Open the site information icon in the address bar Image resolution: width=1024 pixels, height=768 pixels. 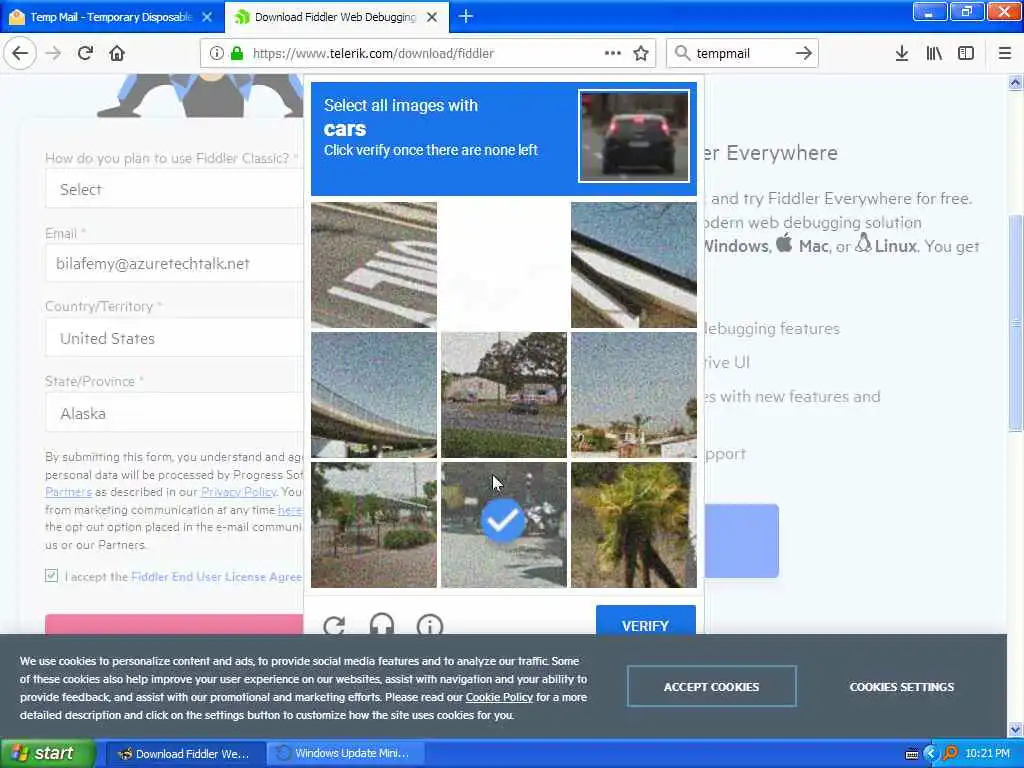pos(216,54)
